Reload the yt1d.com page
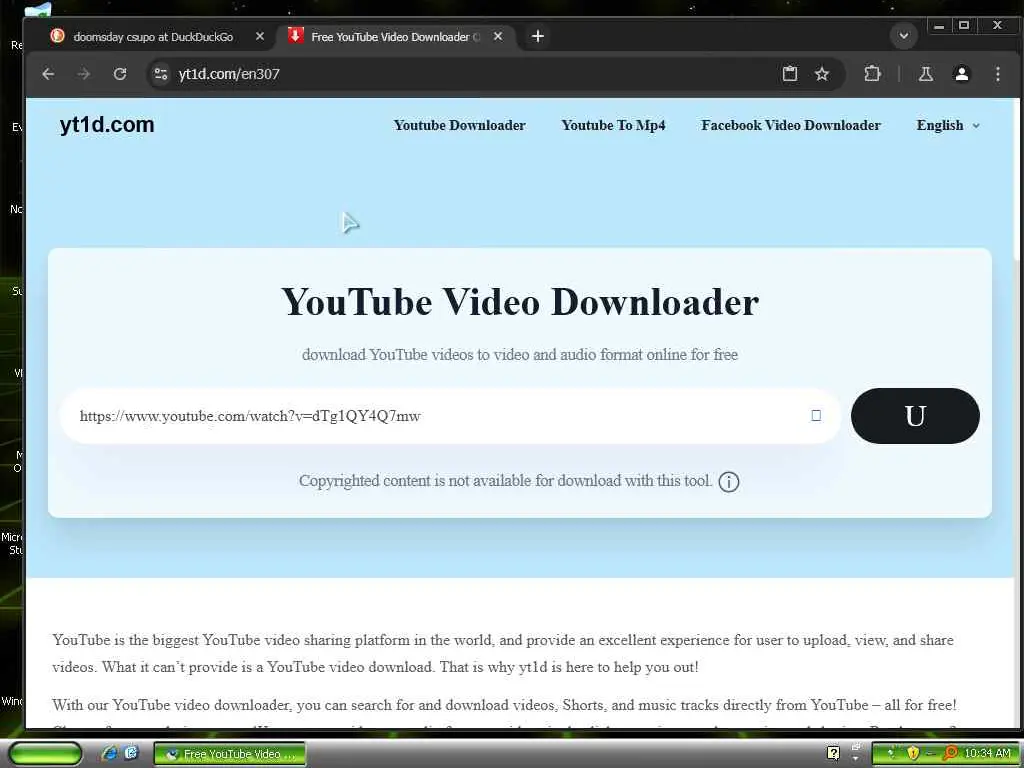1024x768 pixels. tap(120, 74)
